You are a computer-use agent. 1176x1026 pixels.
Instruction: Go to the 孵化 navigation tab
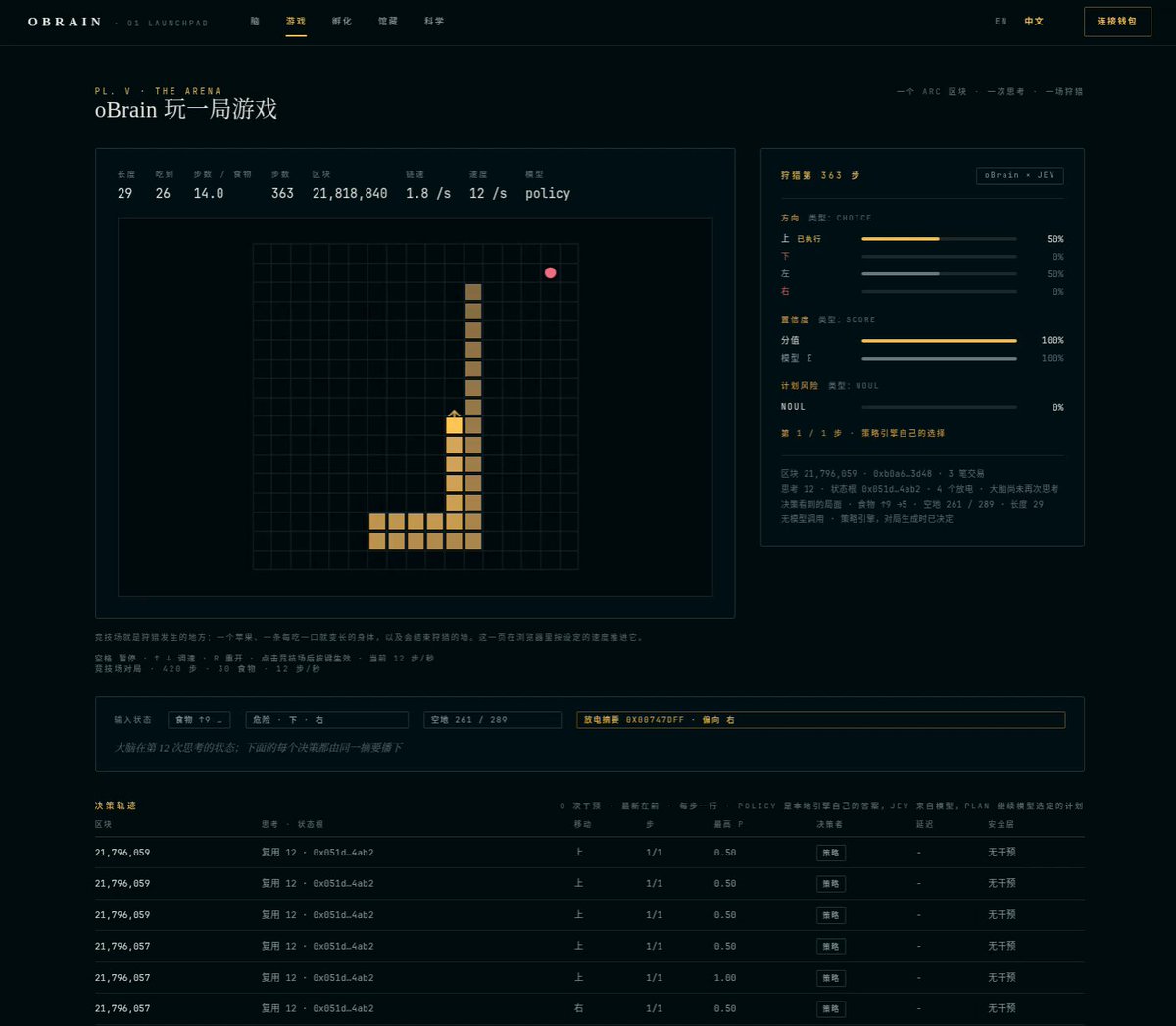[x=342, y=21]
